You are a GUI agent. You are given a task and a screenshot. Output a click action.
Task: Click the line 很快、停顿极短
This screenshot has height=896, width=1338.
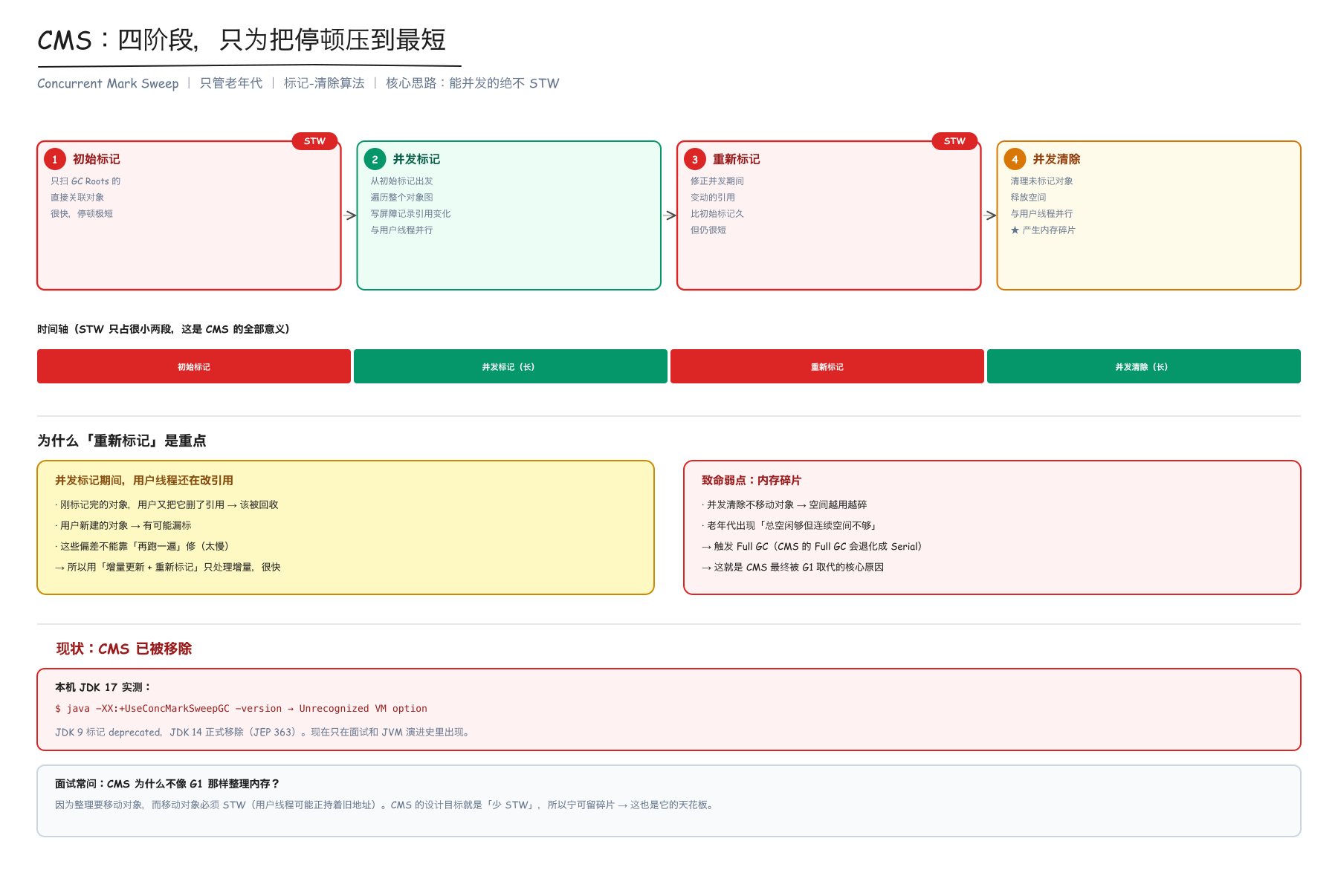point(82,214)
